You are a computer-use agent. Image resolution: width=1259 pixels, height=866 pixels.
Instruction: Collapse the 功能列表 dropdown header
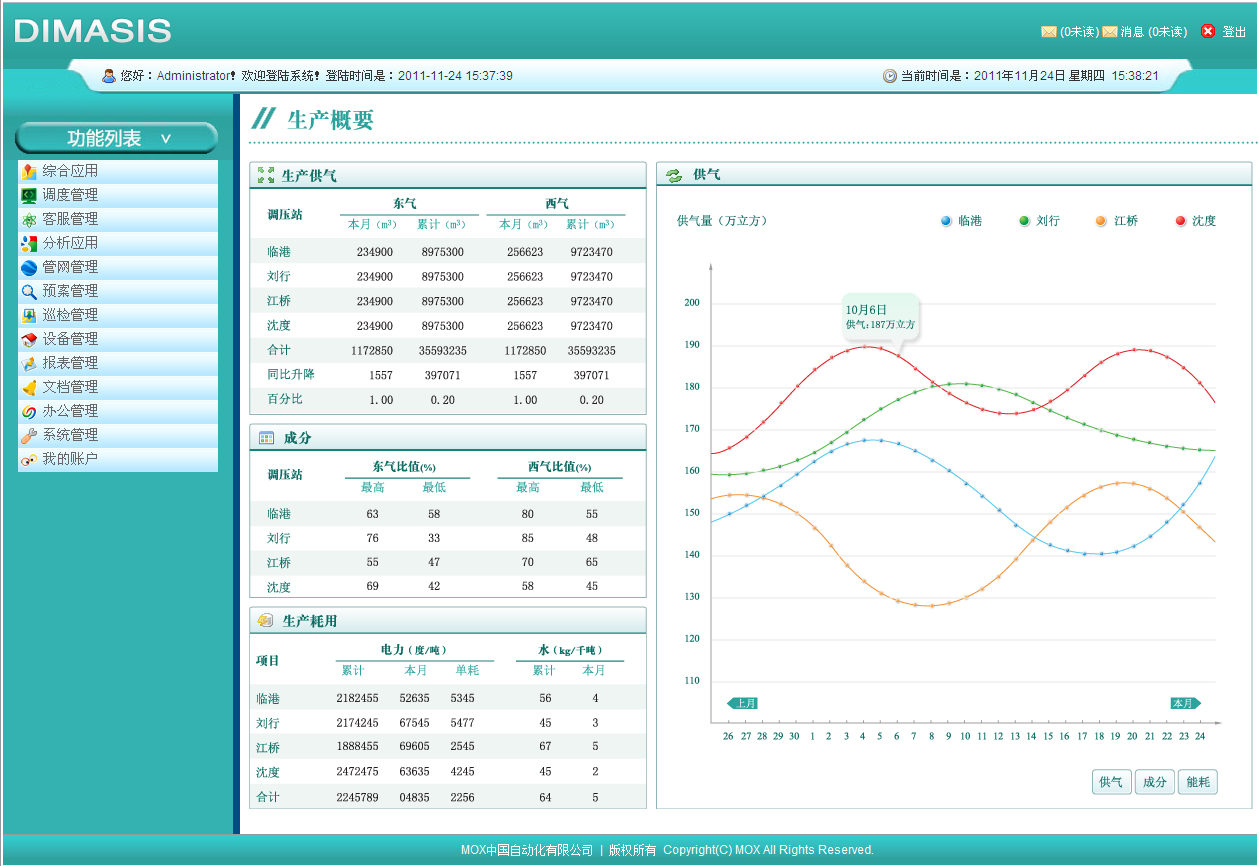pyautogui.click(x=117, y=138)
